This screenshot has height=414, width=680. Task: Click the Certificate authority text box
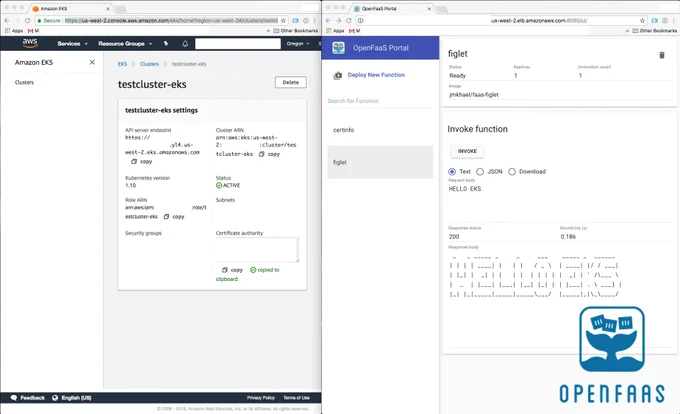[x=257, y=250]
